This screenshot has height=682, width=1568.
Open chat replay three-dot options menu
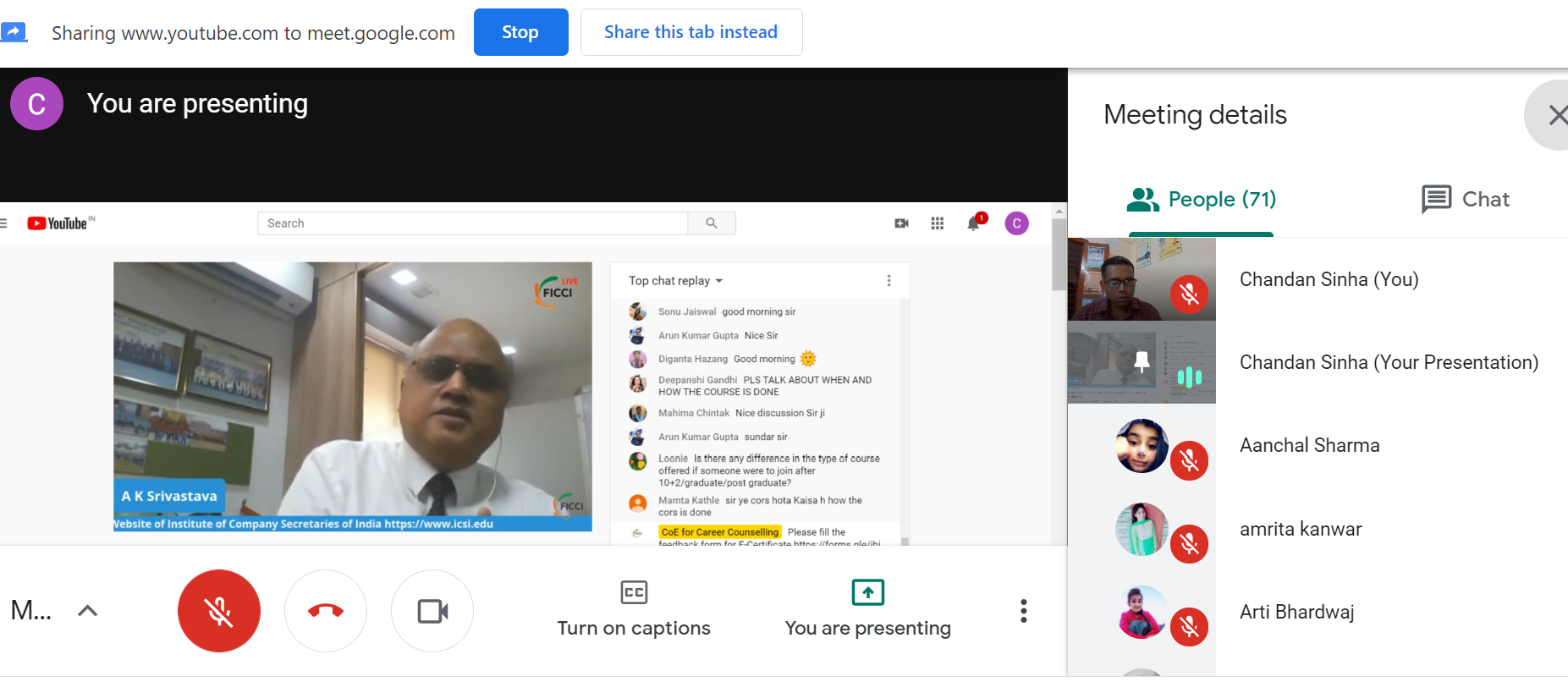tap(889, 281)
